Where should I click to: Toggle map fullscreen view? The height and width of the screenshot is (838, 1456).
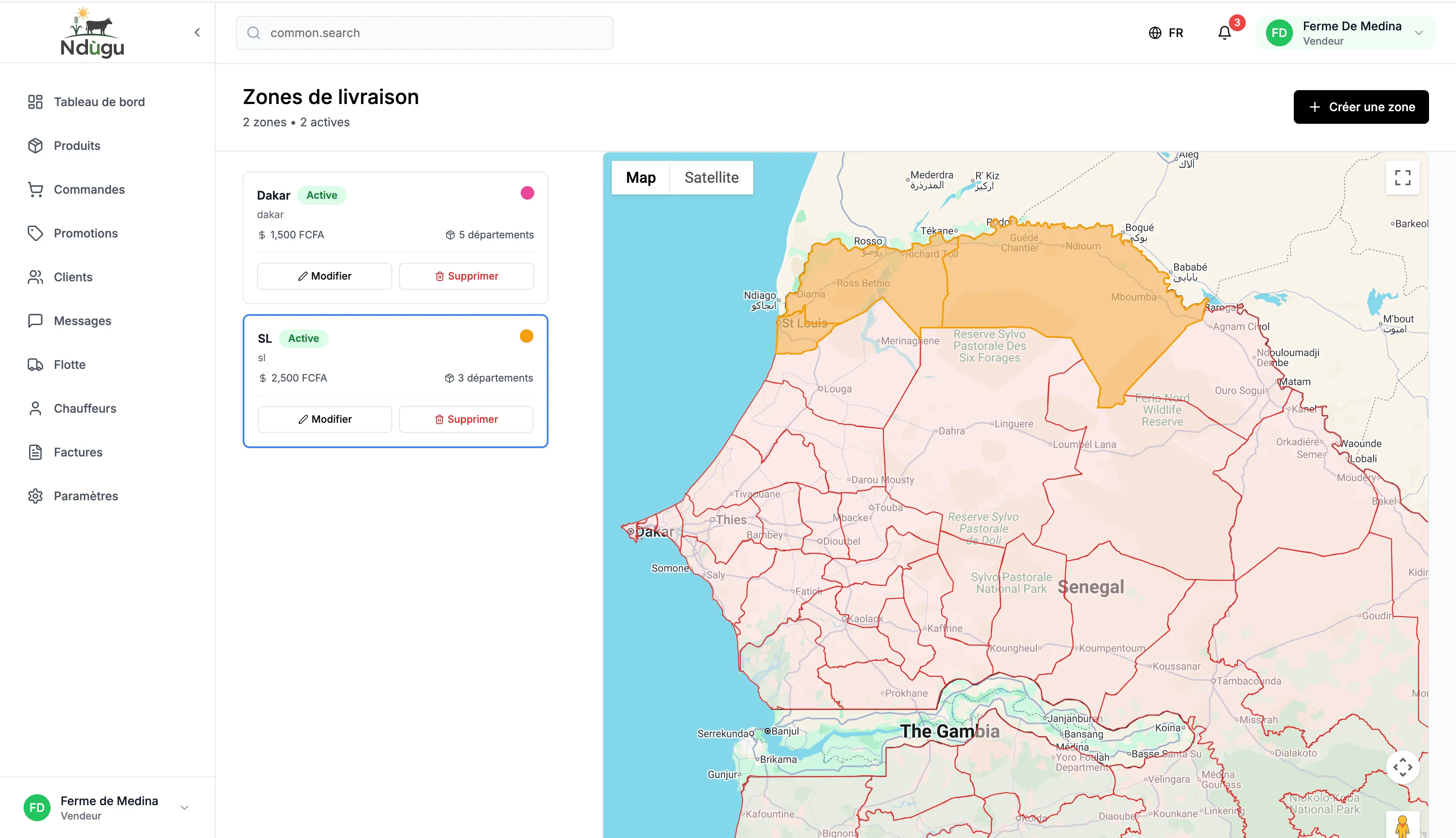(x=1402, y=178)
